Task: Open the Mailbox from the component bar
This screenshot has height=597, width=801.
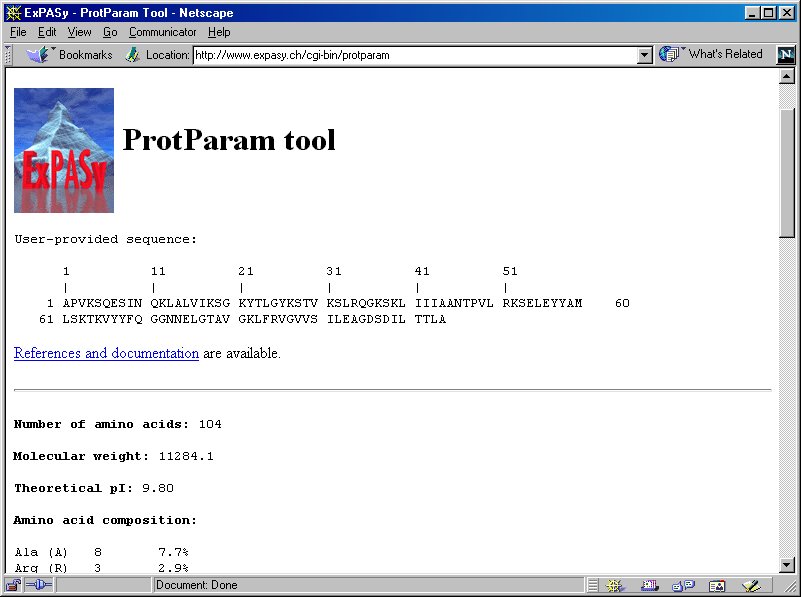Action: tap(649, 585)
